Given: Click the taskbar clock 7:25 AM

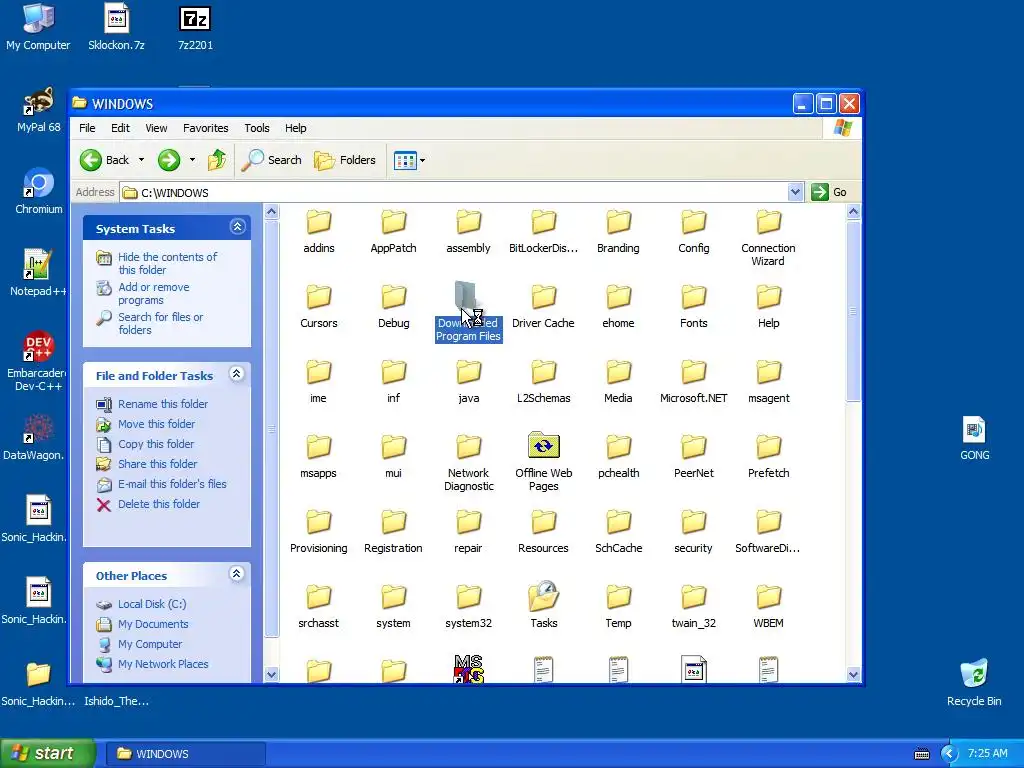Looking at the screenshot, I should [x=987, y=754].
